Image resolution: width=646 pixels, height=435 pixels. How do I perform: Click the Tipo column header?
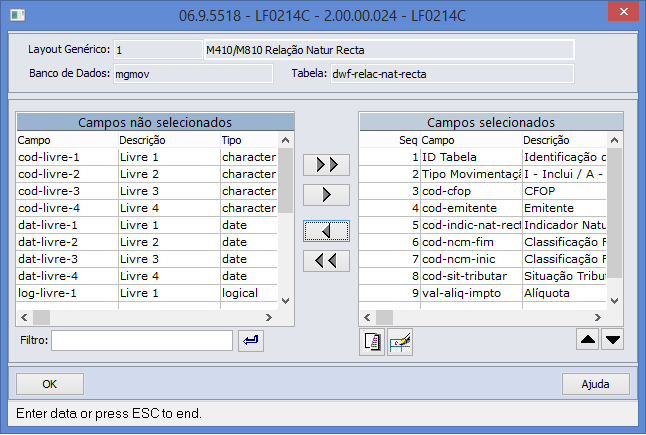point(249,140)
